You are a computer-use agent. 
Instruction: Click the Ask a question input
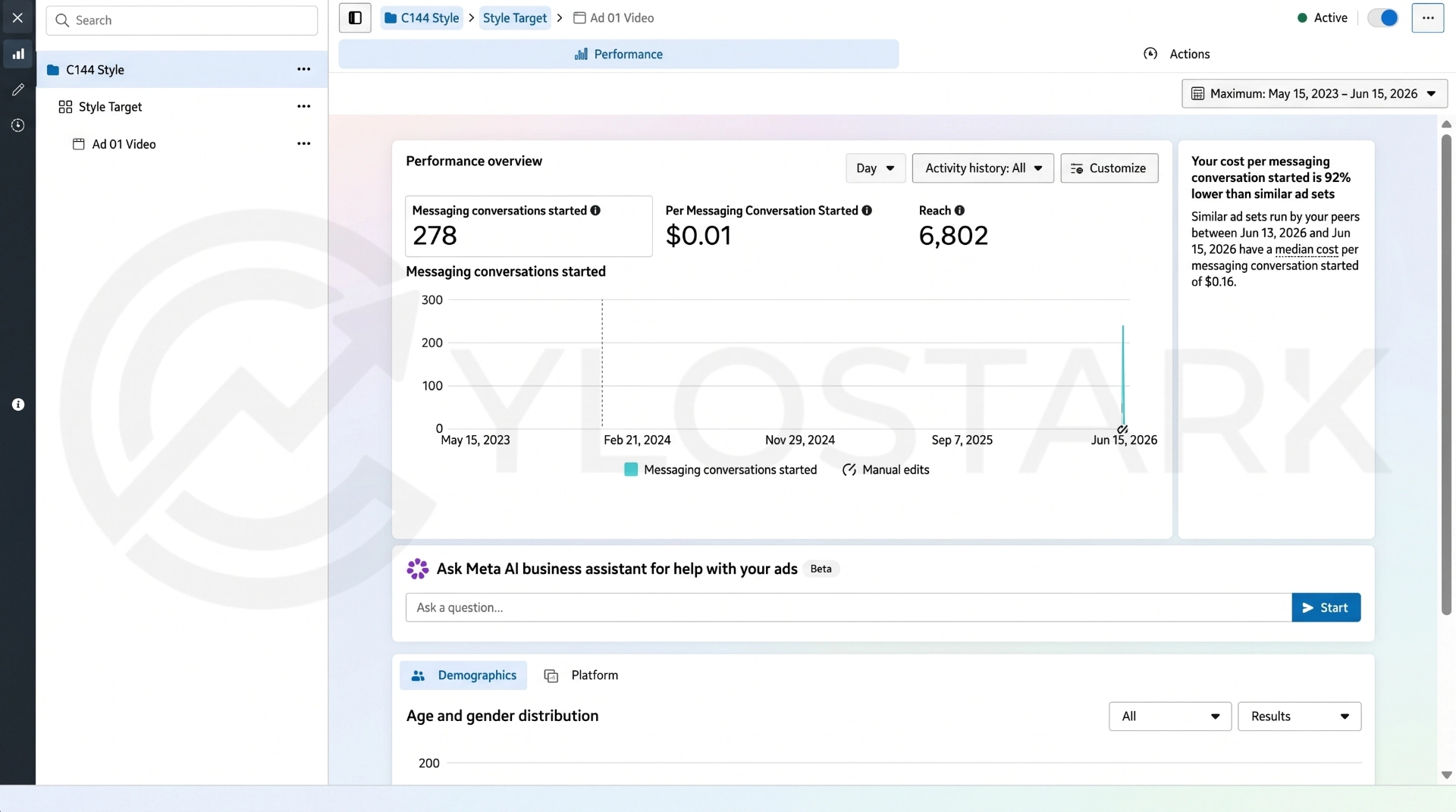point(849,607)
